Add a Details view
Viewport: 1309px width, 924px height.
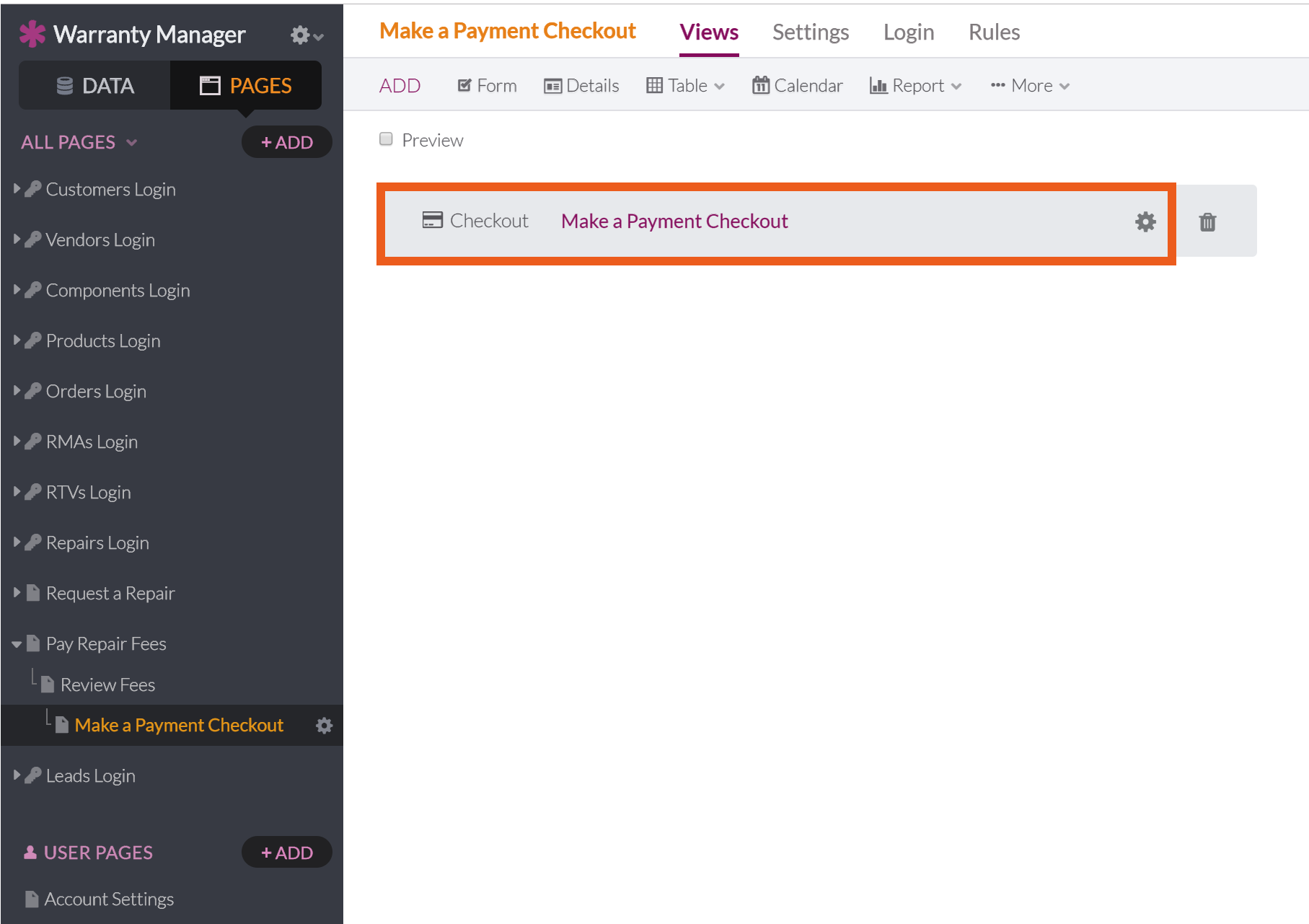(x=581, y=86)
